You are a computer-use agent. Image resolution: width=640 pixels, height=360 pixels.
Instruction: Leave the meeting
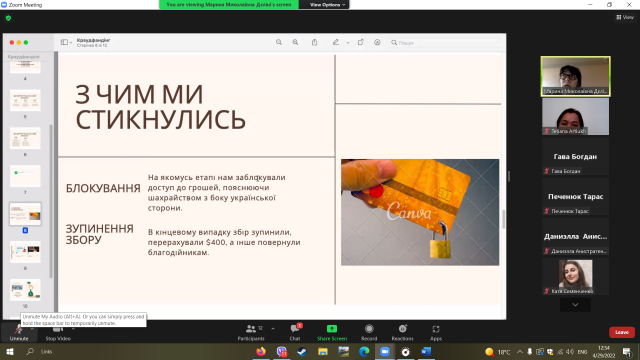tap(622, 332)
